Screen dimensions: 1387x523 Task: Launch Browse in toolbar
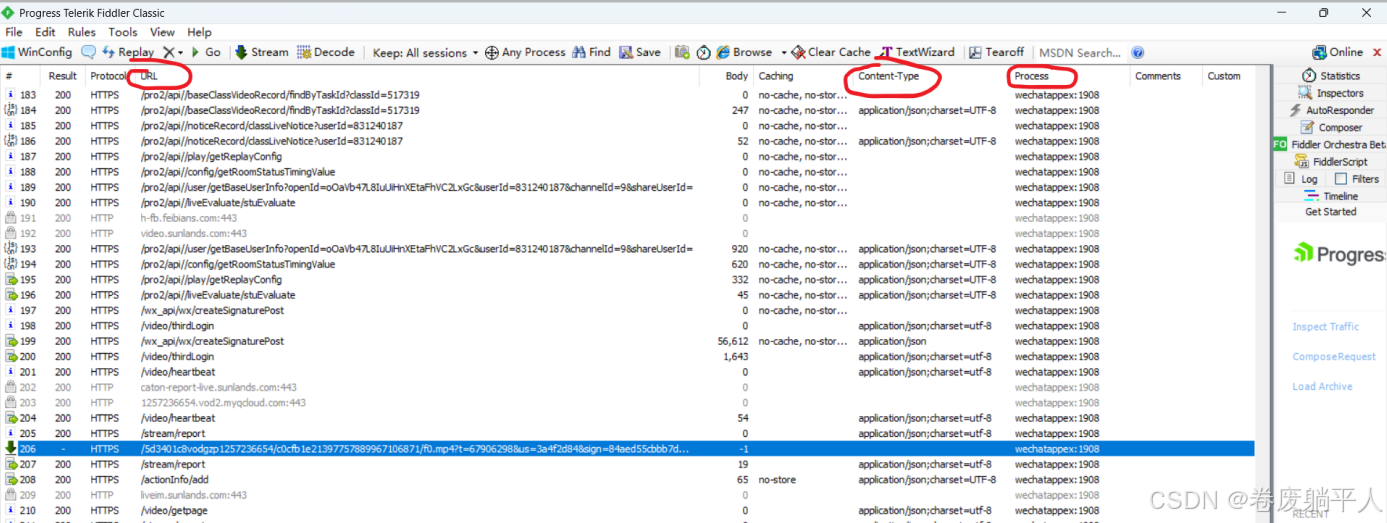(x=744, y=52)
